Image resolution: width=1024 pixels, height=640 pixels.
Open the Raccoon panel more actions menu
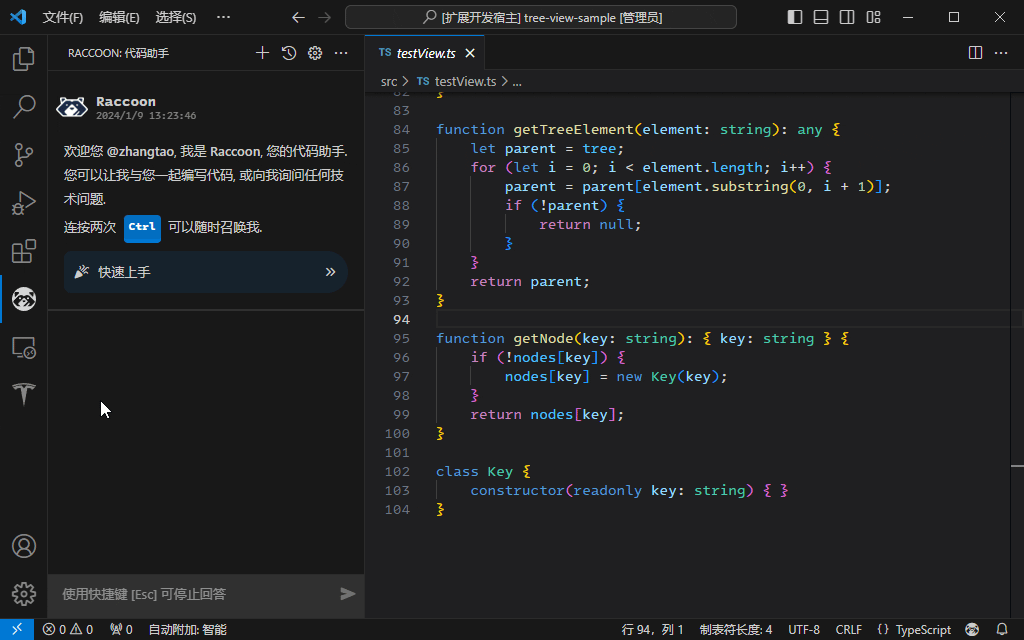(x=341, y=53)
